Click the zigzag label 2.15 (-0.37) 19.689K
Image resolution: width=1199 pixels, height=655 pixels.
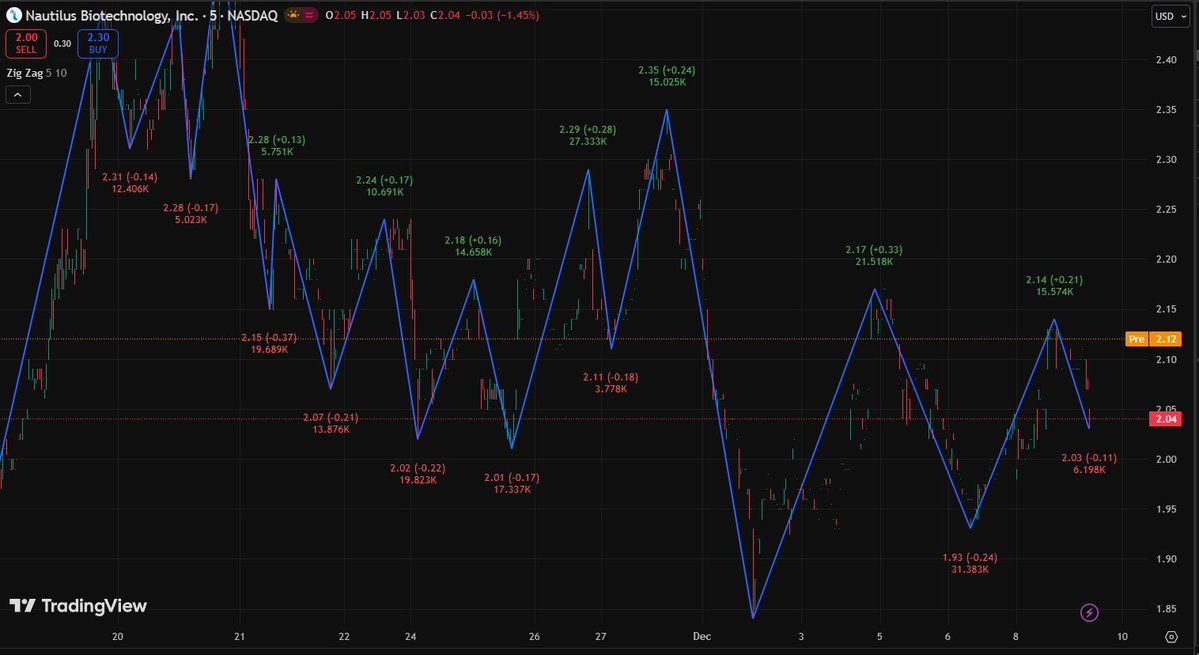coord(269,343)
